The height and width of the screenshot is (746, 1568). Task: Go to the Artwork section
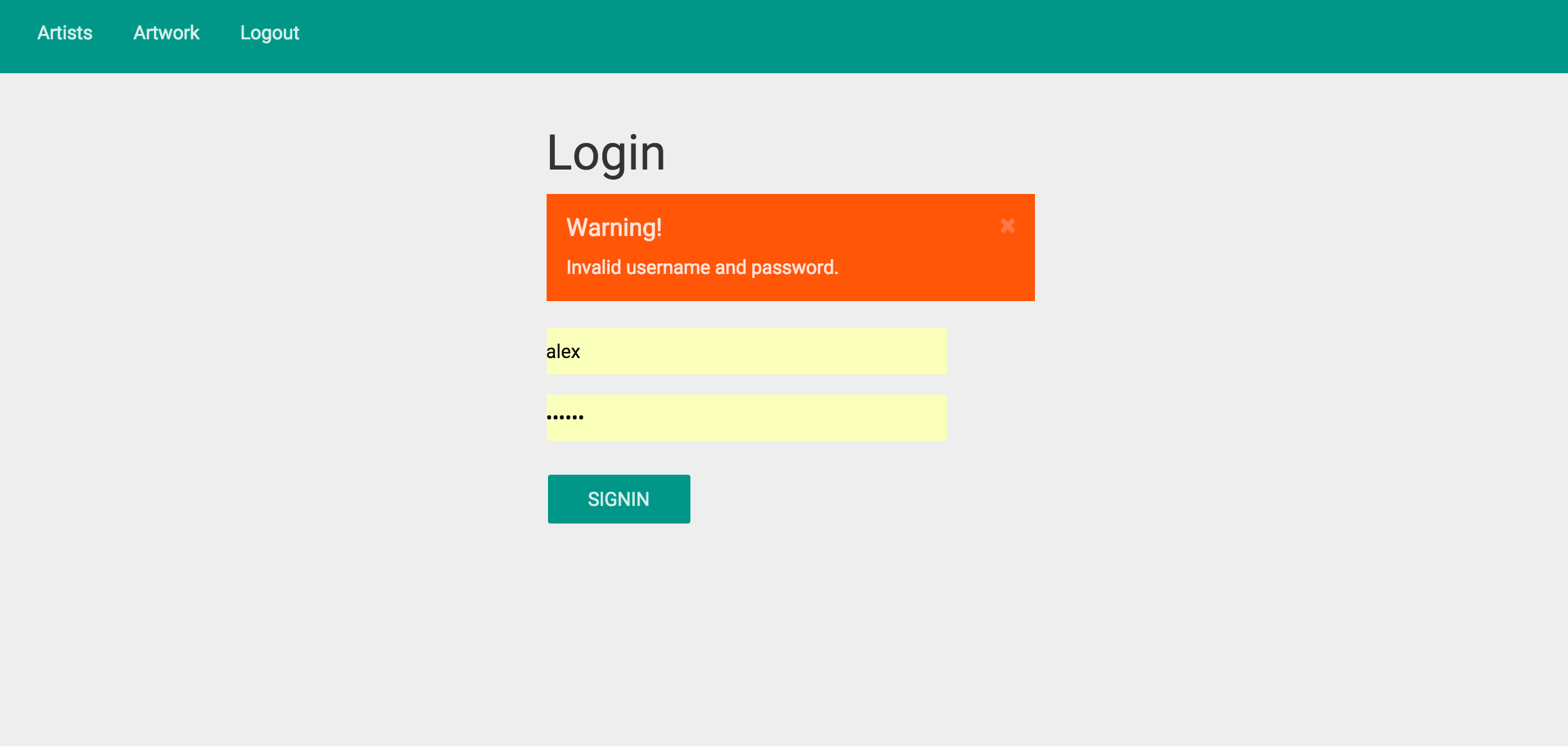coord(166,33)
